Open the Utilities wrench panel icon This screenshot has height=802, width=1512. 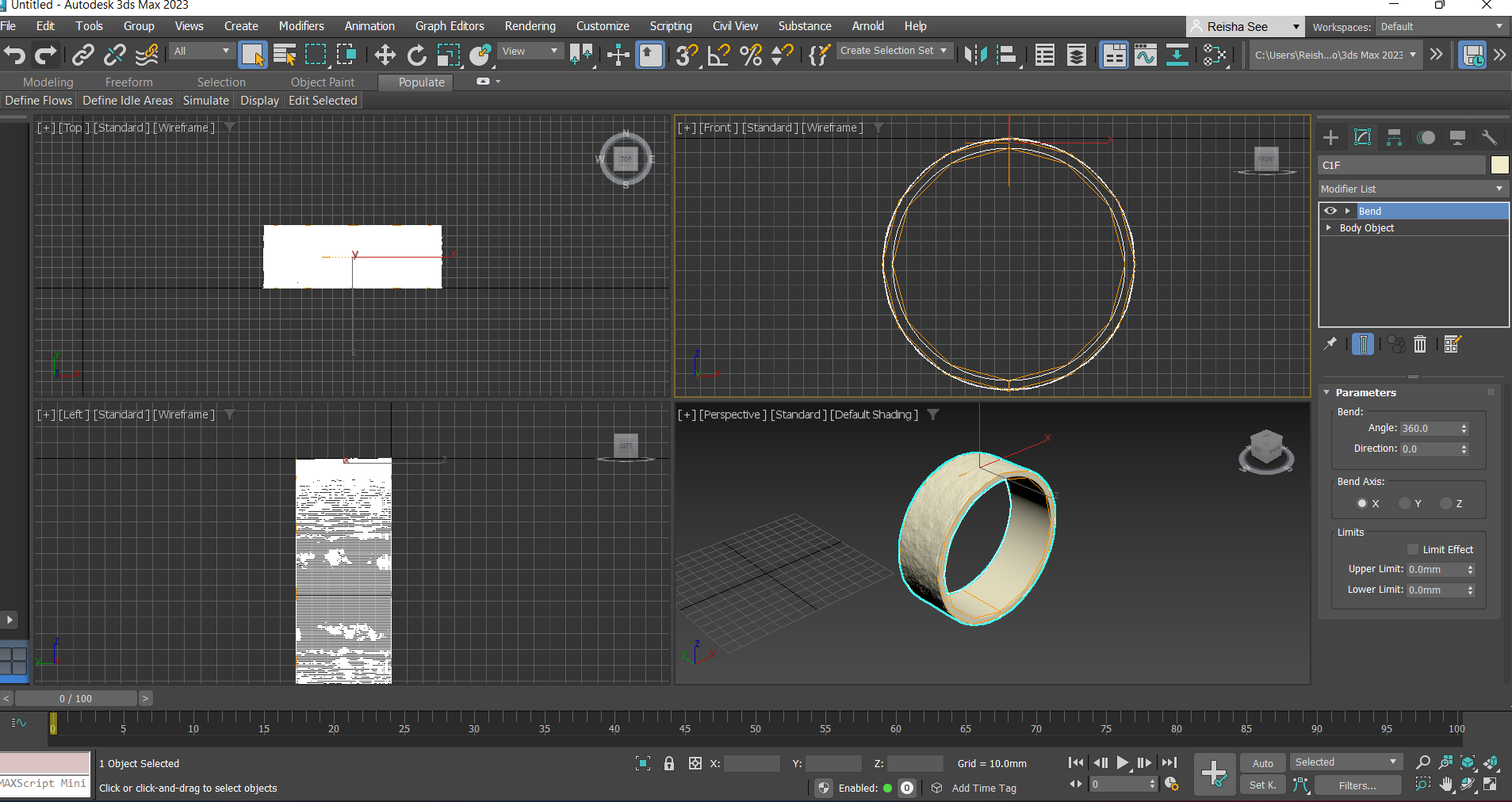[1489, 138]
